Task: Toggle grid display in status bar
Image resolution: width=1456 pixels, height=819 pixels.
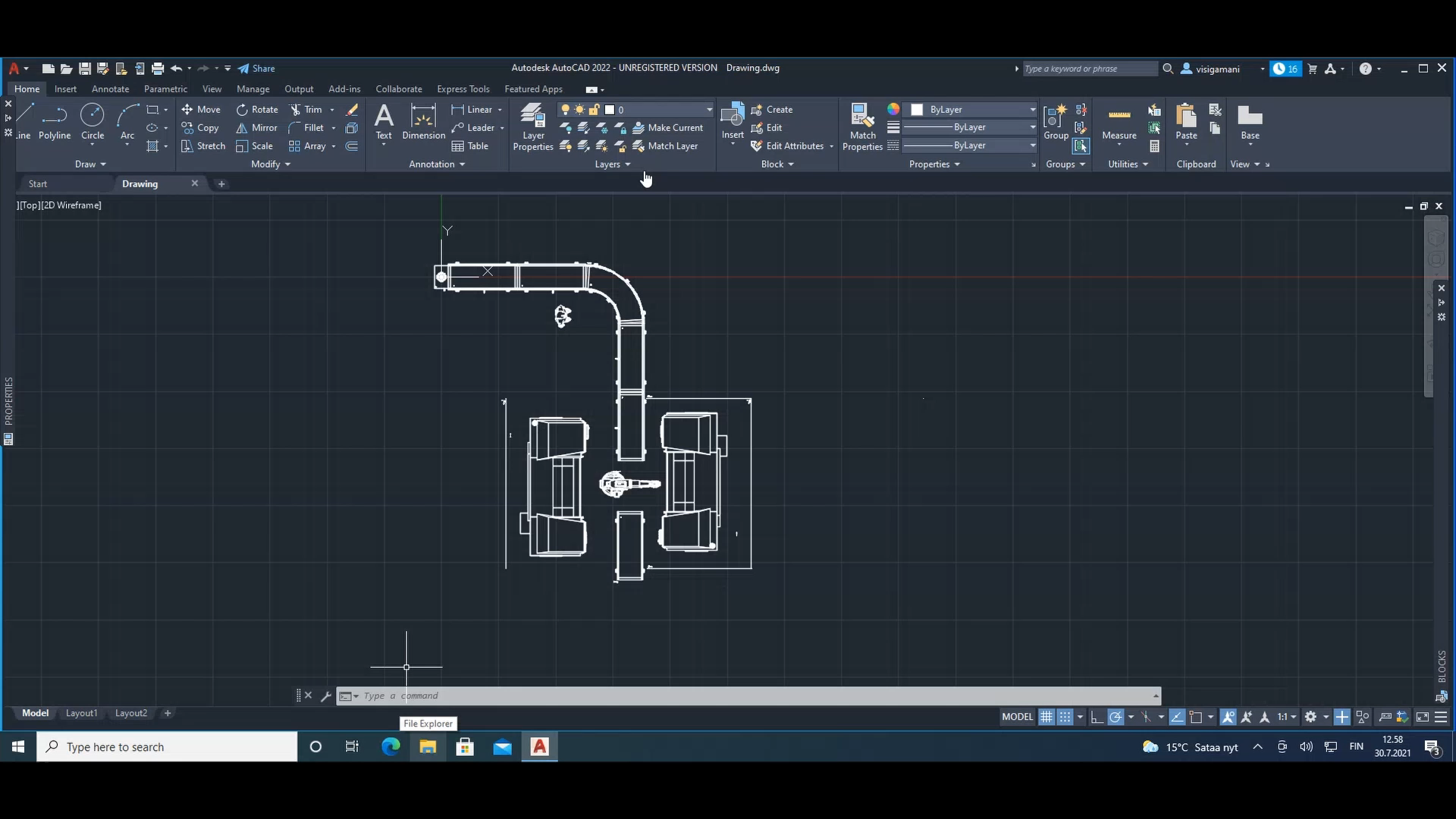Action: click(1046, 717)
